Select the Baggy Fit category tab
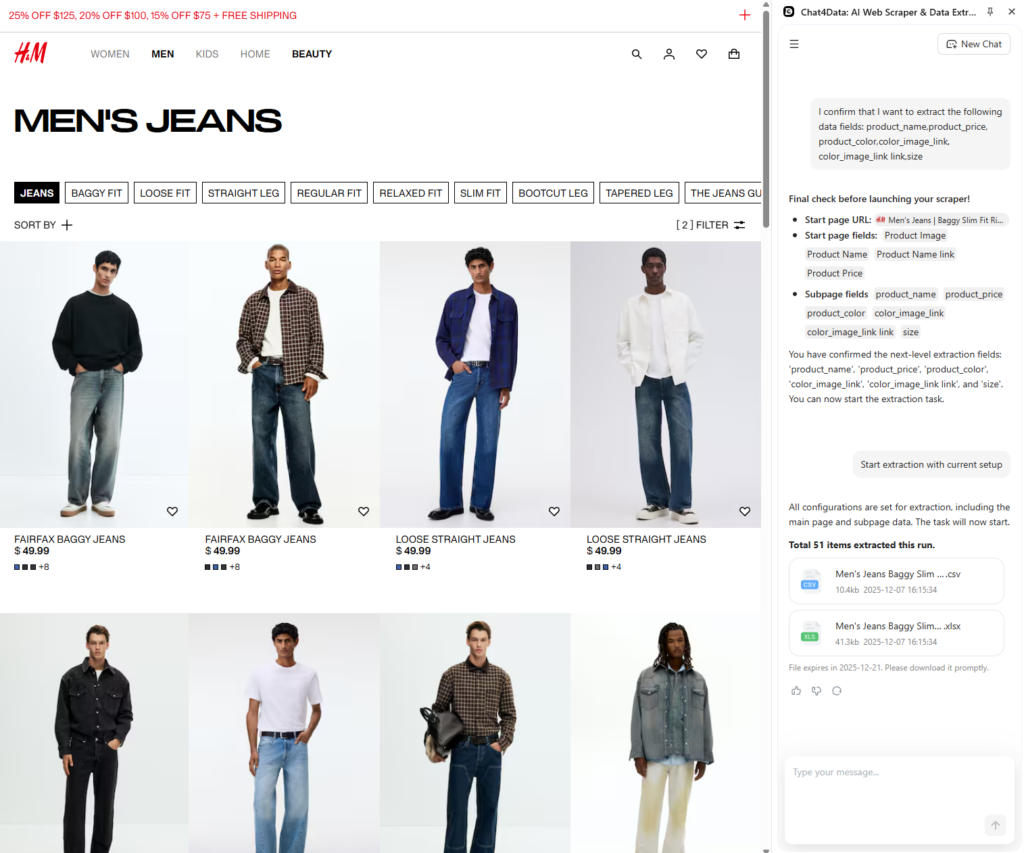 (96, 193)
